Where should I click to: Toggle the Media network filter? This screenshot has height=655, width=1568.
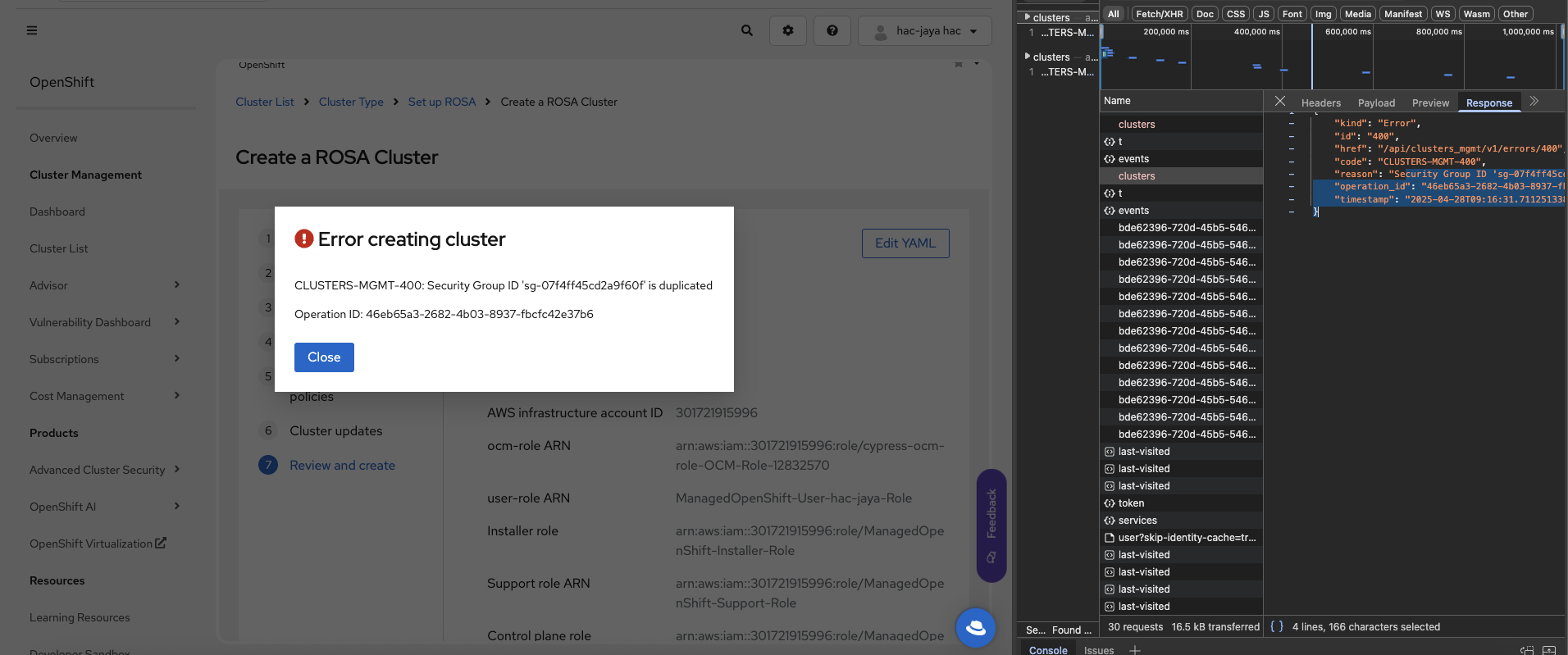(x=1358, y=14)
